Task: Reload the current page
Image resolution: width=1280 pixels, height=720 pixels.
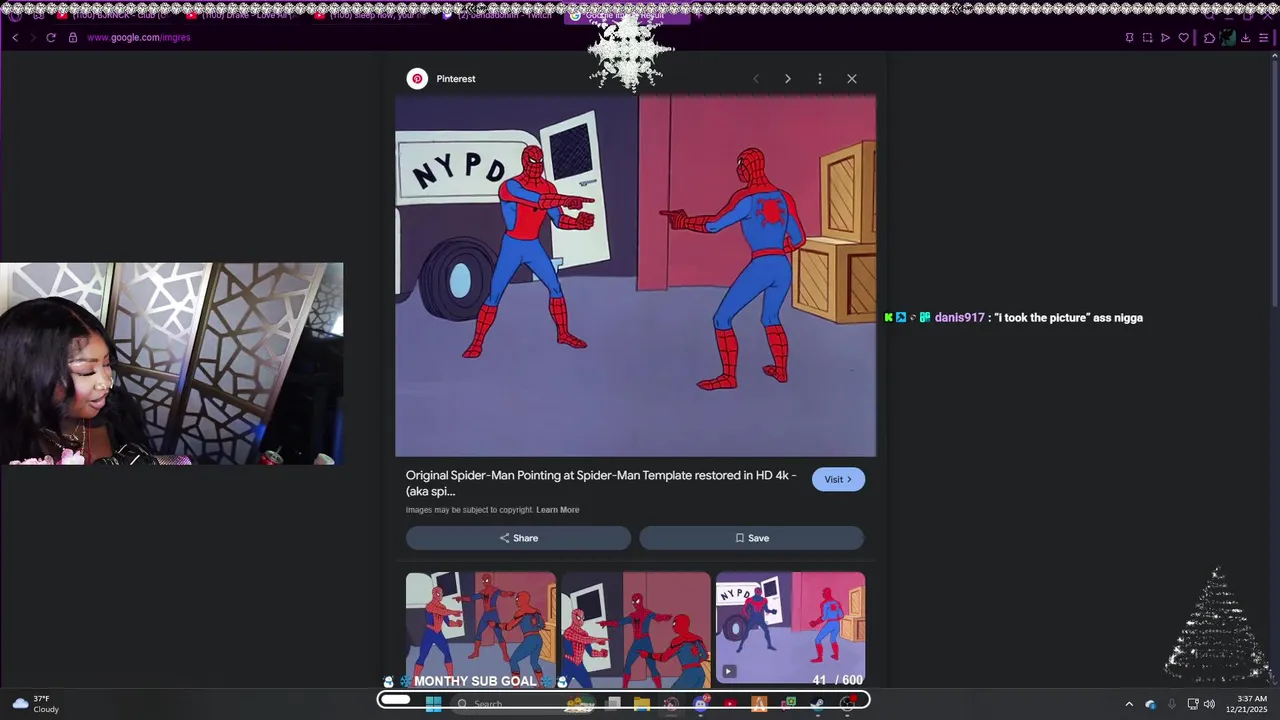Action: click(51, 38)
